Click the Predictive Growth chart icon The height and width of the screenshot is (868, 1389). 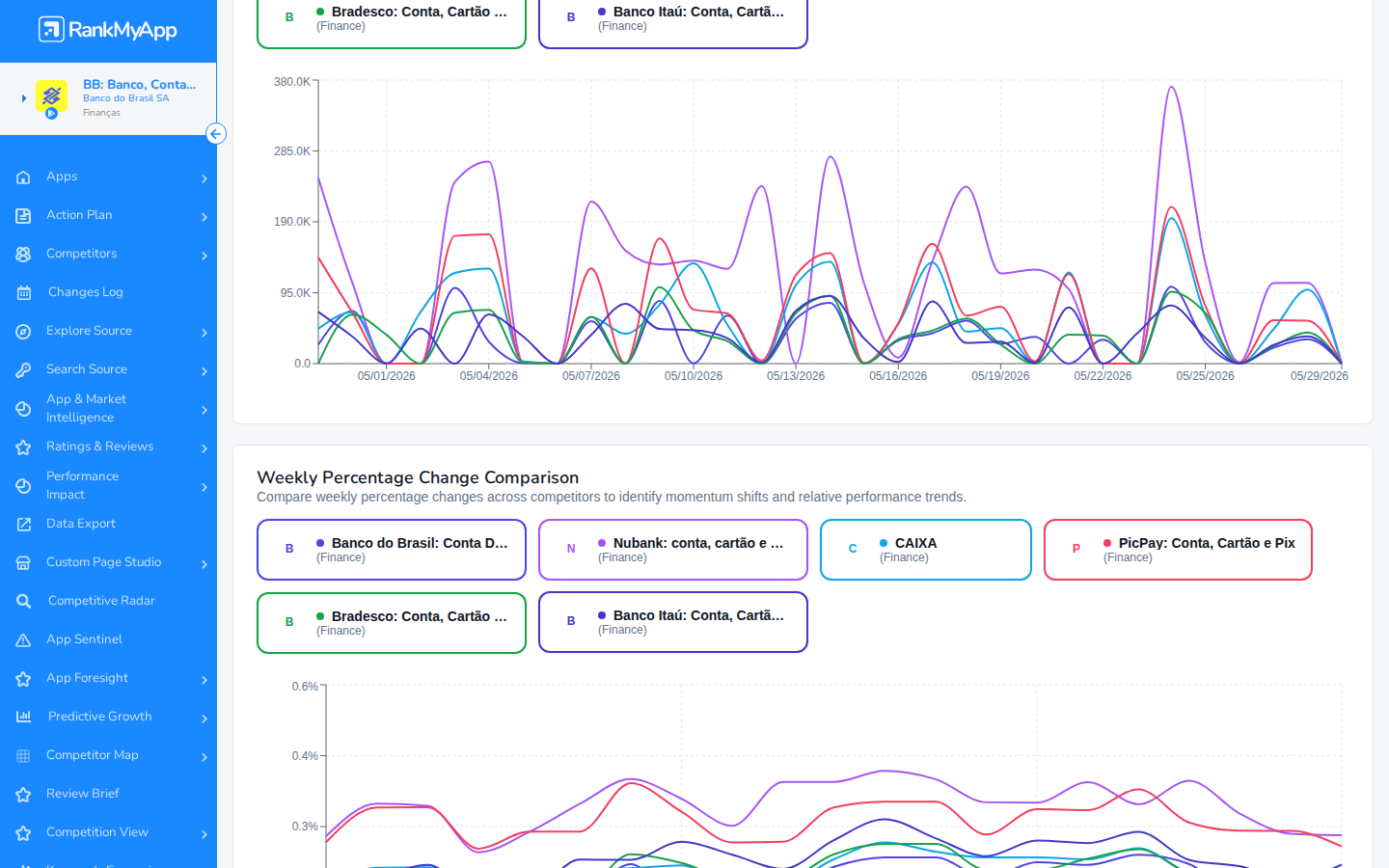(x=23, y=717)
